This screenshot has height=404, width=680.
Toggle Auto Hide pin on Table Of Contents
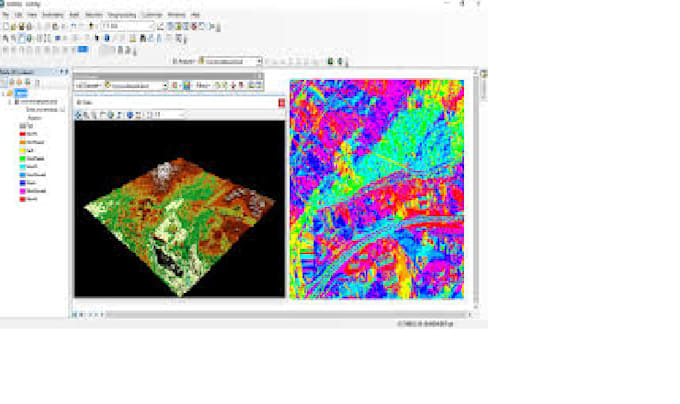coord(62,72)
